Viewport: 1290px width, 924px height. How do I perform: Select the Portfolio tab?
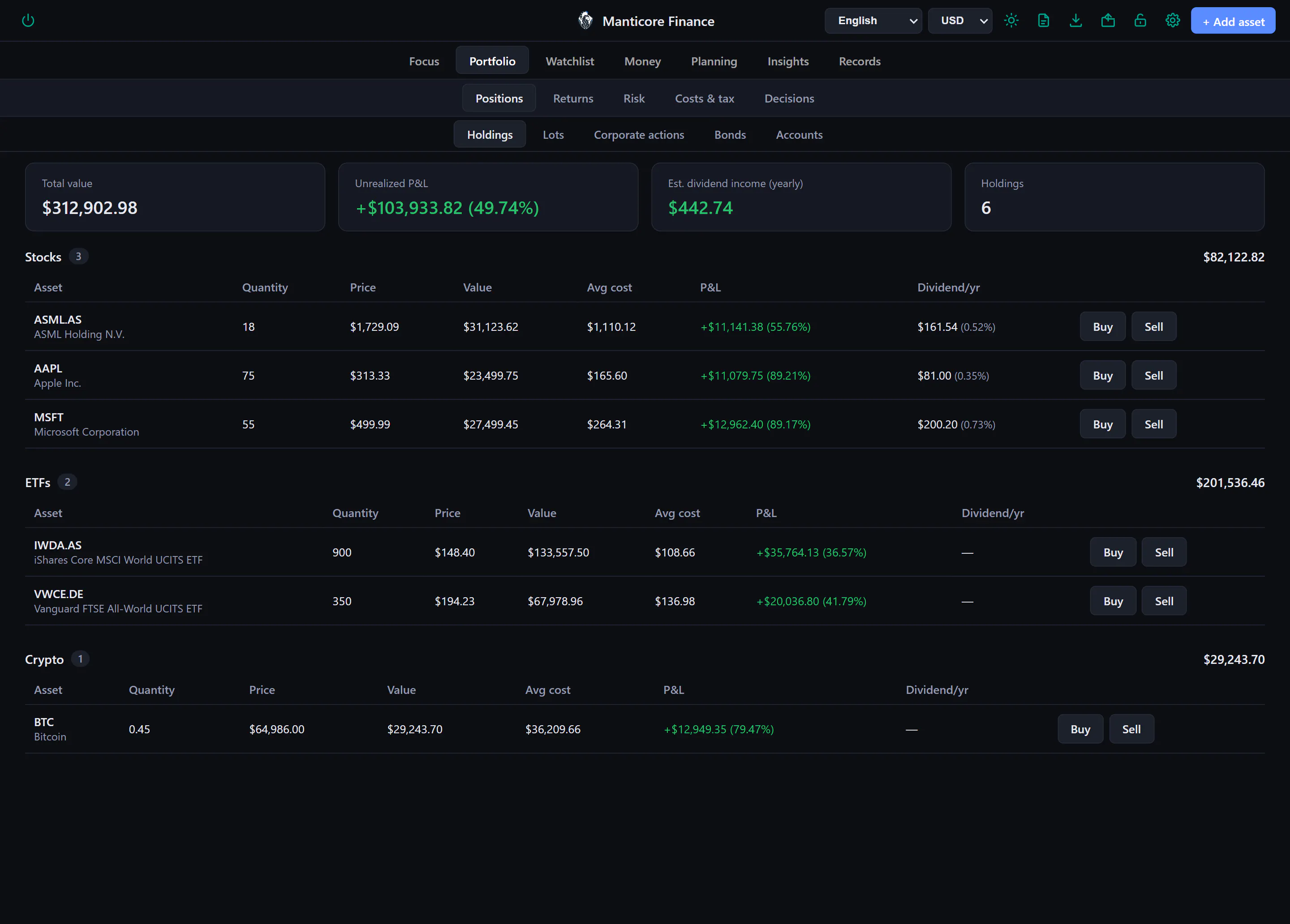[x=492, y=61]
